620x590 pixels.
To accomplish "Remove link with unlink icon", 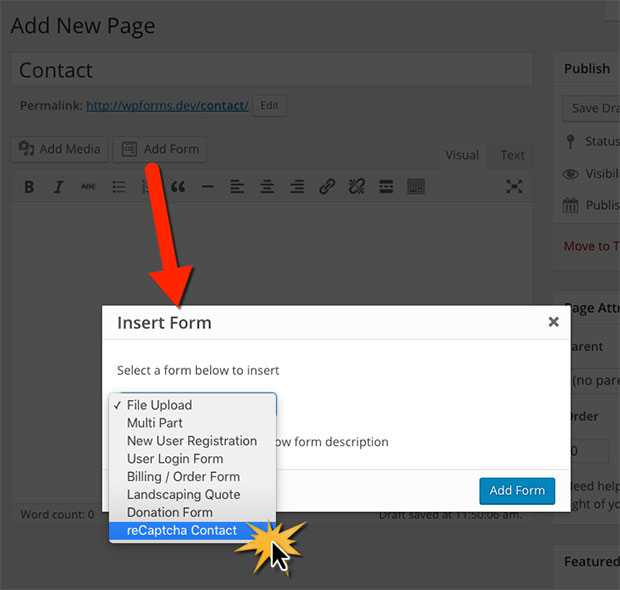I will tap(357, 187).
